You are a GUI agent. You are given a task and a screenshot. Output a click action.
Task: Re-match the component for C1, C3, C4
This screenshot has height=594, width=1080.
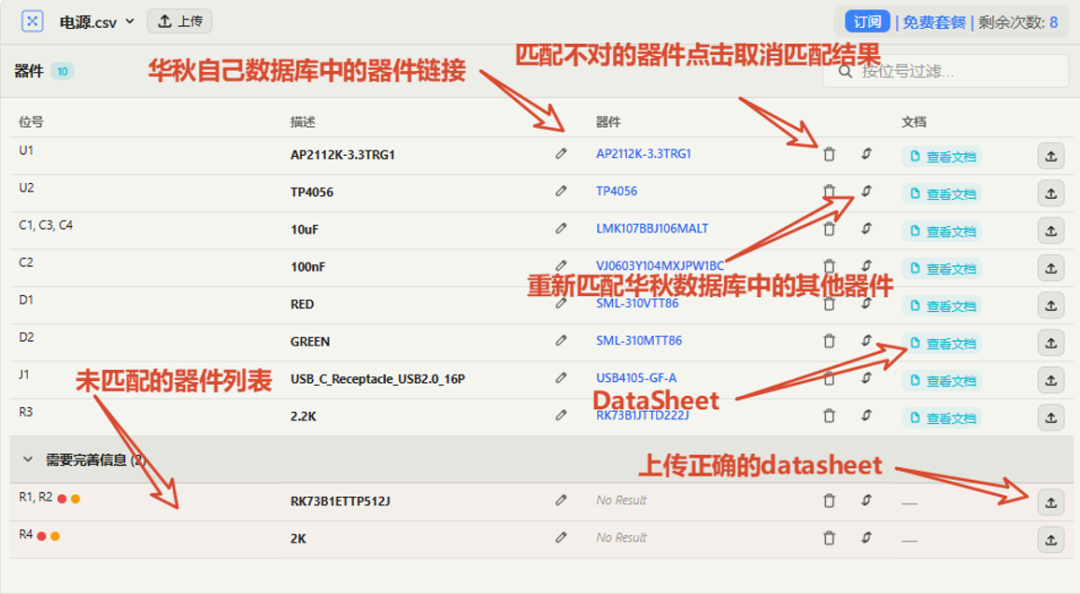(866, 228)
